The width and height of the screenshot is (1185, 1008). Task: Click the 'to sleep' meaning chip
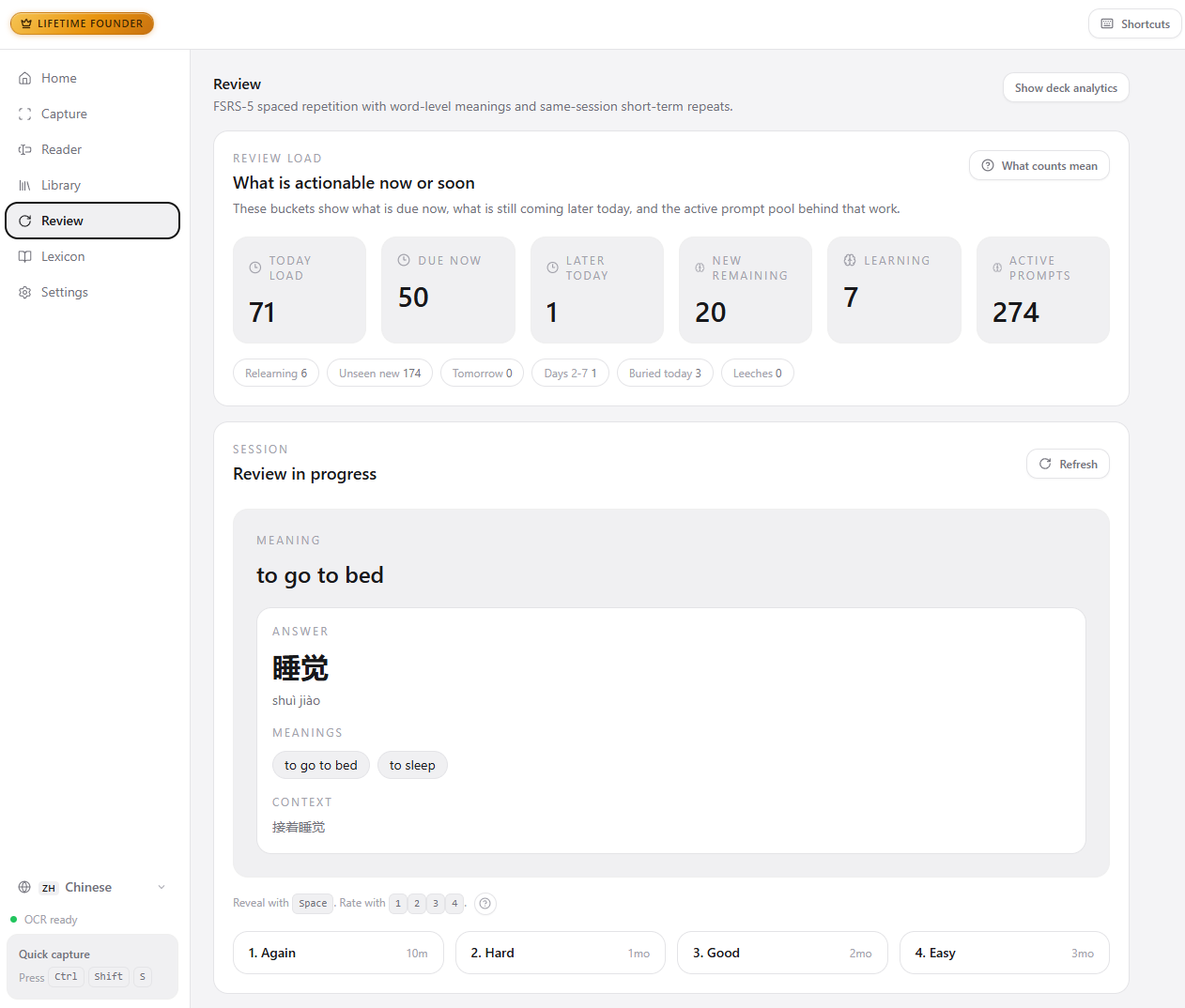click(412, 765)
